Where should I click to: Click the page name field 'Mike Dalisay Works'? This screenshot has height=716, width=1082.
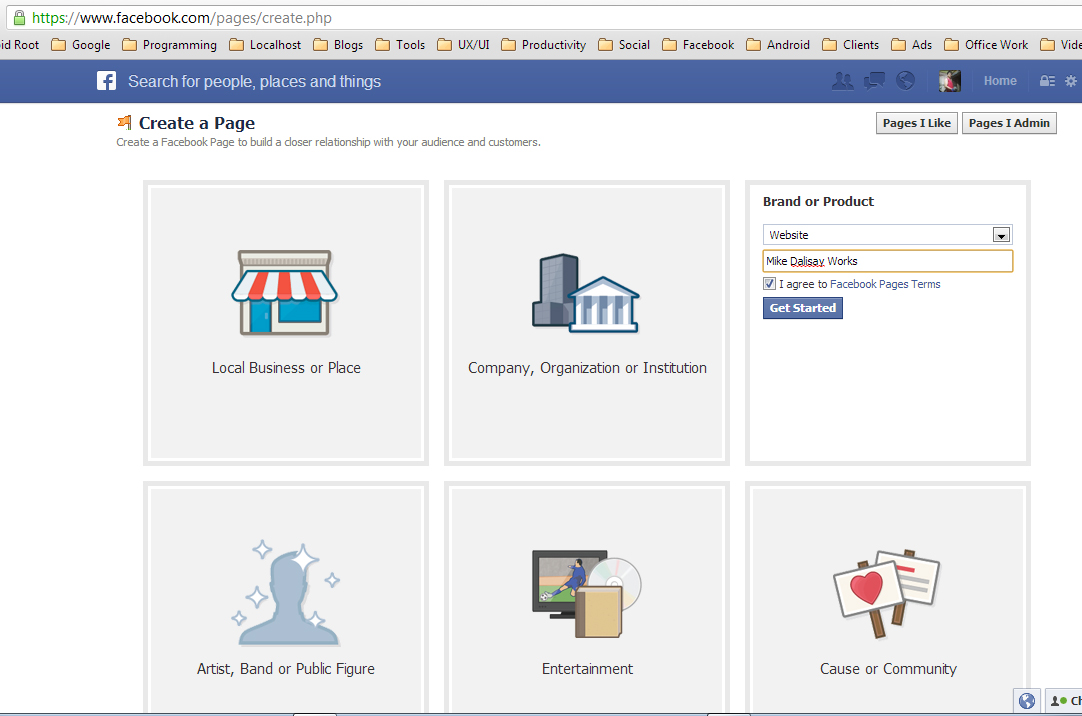[887, 261]
